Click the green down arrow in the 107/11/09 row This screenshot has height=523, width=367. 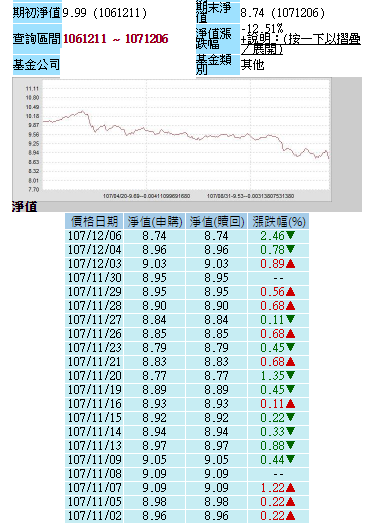291,459
